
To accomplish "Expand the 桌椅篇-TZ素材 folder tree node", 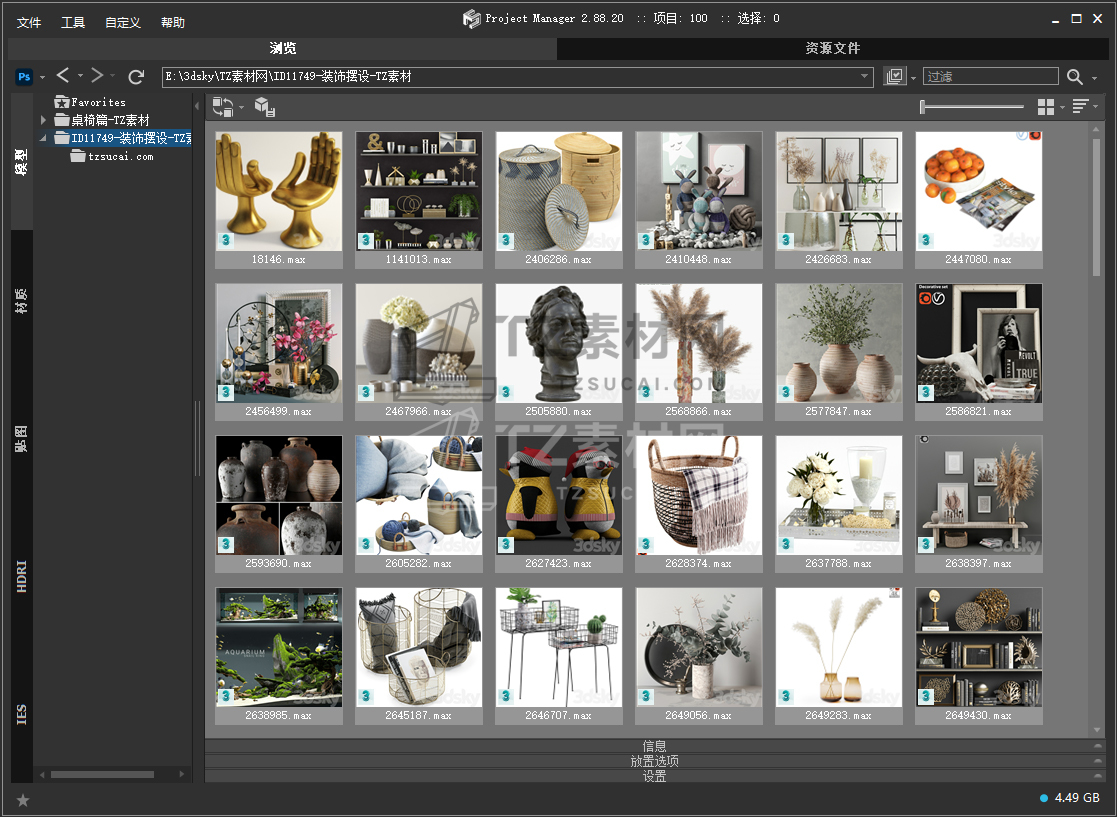I will pos(43,120).
